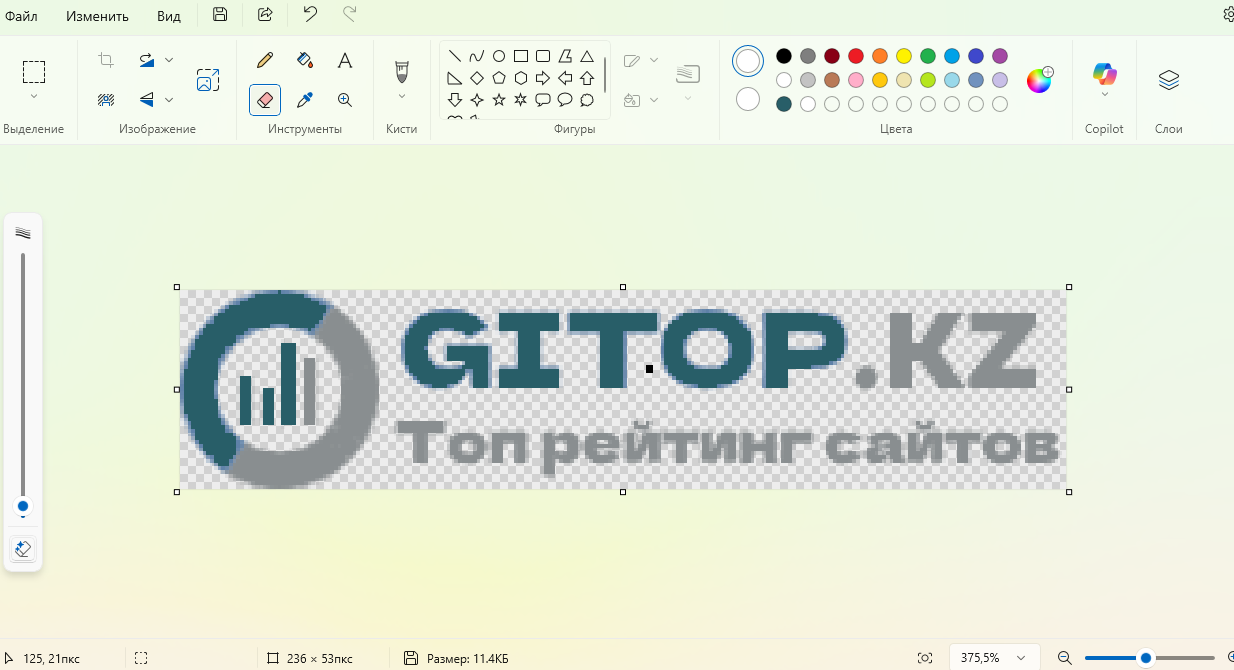Viewport: 1234px width, 670px height.
Task: Click the Save icon in title bar
Action: tap(220, 15)
